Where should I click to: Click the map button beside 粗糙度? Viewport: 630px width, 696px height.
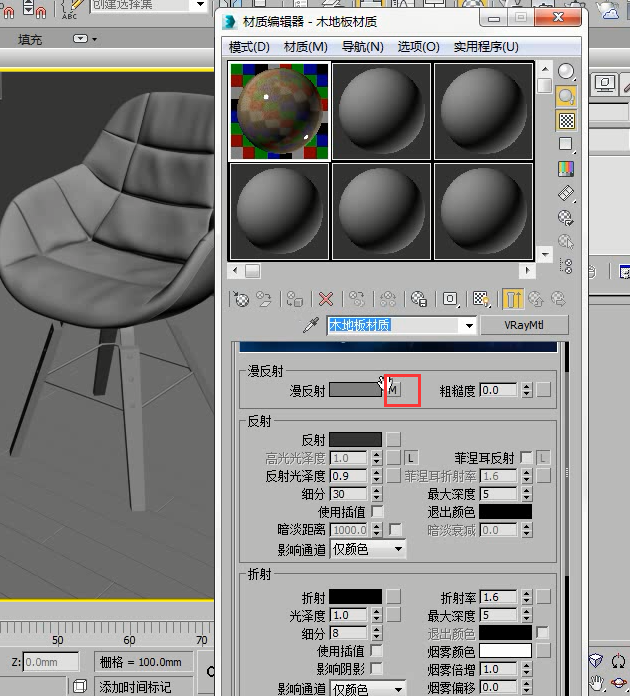click(x=543, y=390)
